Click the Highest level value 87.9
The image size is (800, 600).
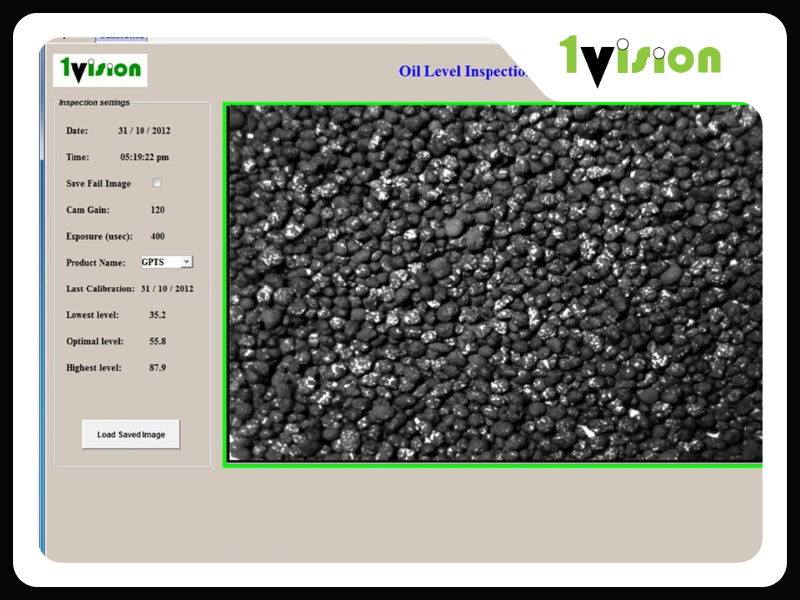point(157,367)
